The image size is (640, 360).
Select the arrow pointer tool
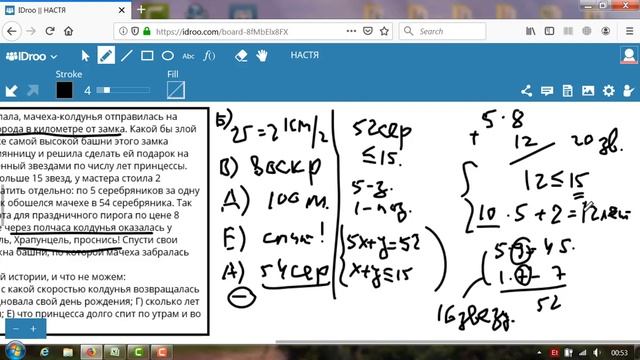(x=85, y=56)
